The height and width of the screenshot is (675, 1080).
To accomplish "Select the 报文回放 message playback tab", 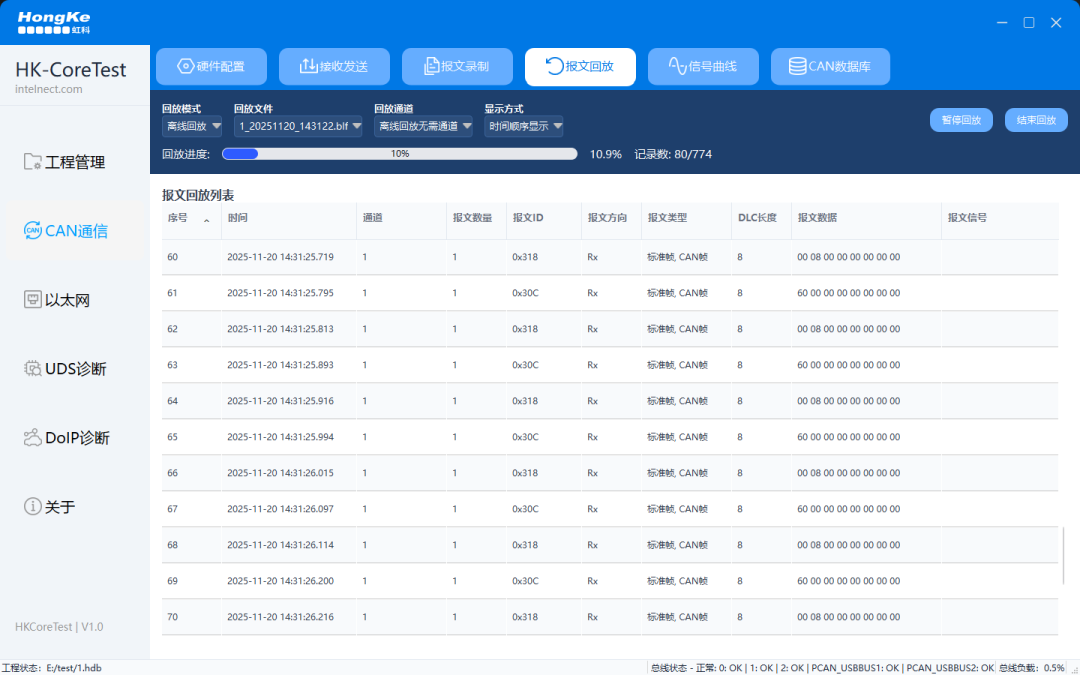I will (x=580, y=67).
